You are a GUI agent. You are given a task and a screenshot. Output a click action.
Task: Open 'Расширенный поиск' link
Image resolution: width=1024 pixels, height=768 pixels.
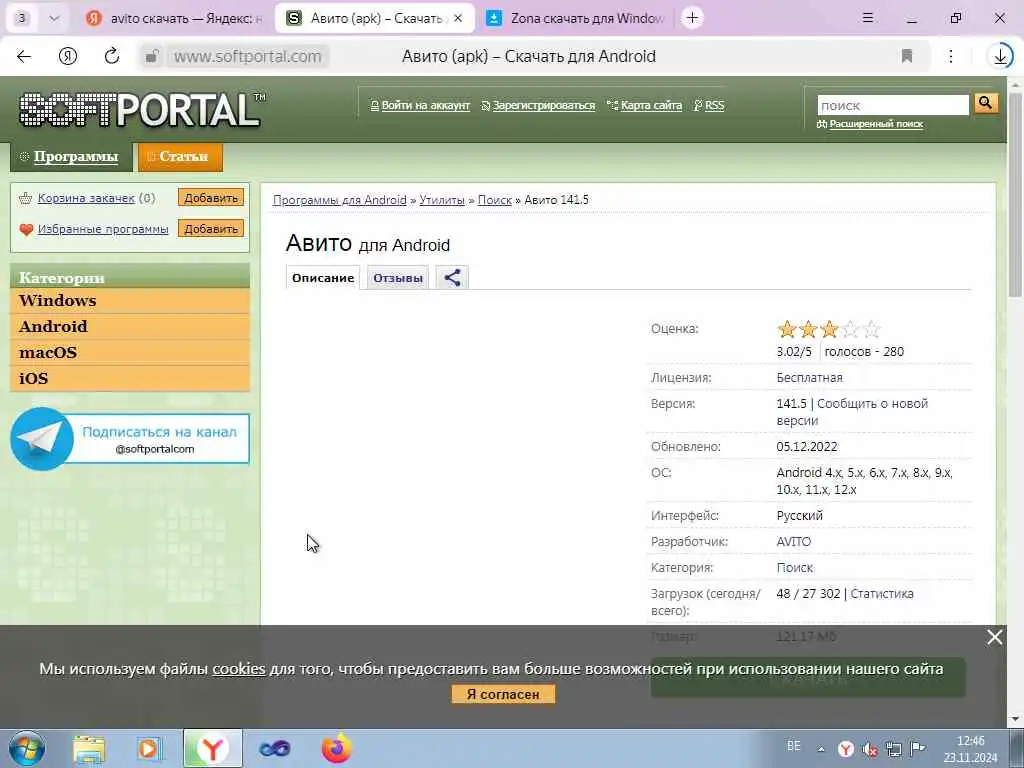click(875, 124)
